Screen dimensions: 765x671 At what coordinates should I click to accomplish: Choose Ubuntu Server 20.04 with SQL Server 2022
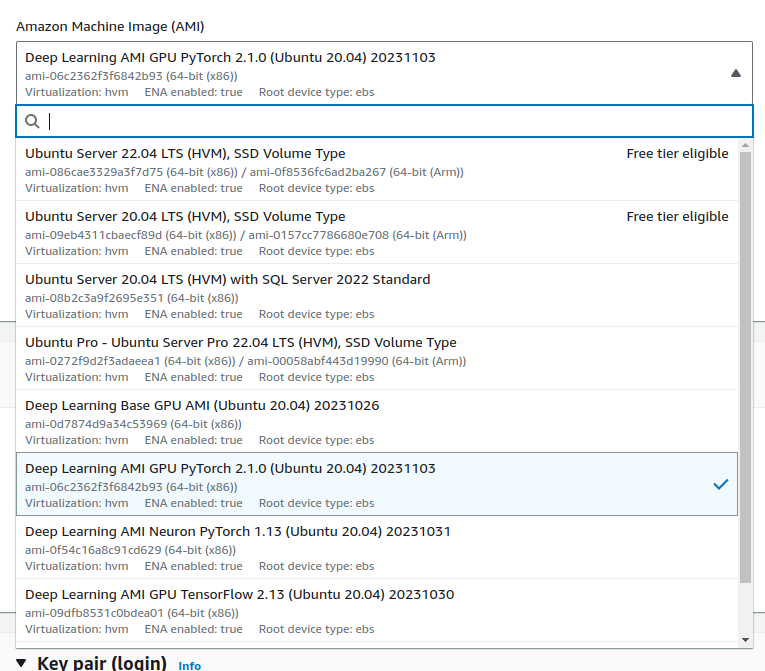click(377, 295)
